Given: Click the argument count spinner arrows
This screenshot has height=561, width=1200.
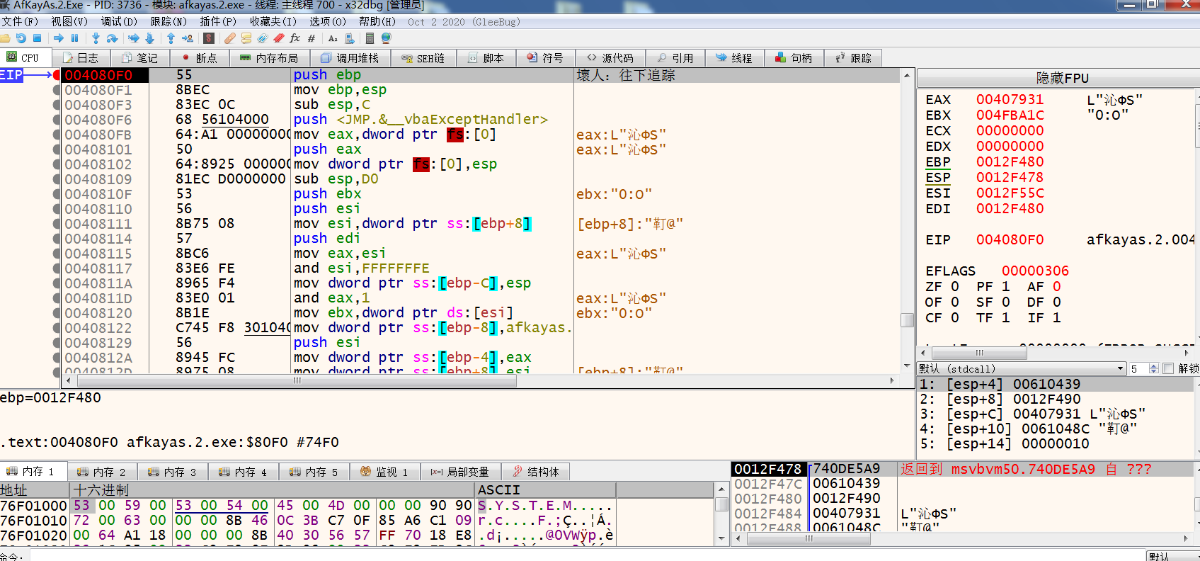Looking at the screenshot, I should pos(1153,369).
